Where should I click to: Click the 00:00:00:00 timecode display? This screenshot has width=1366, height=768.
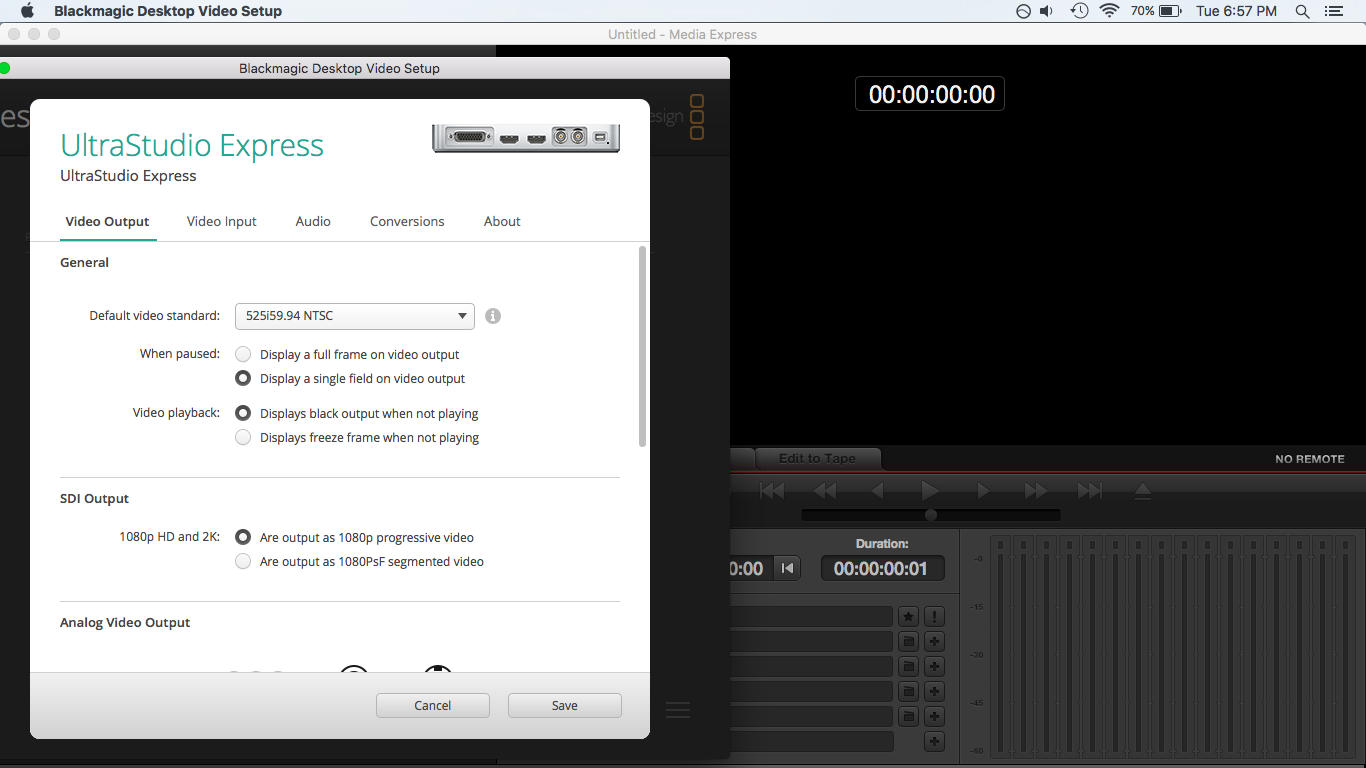(932, 94)
